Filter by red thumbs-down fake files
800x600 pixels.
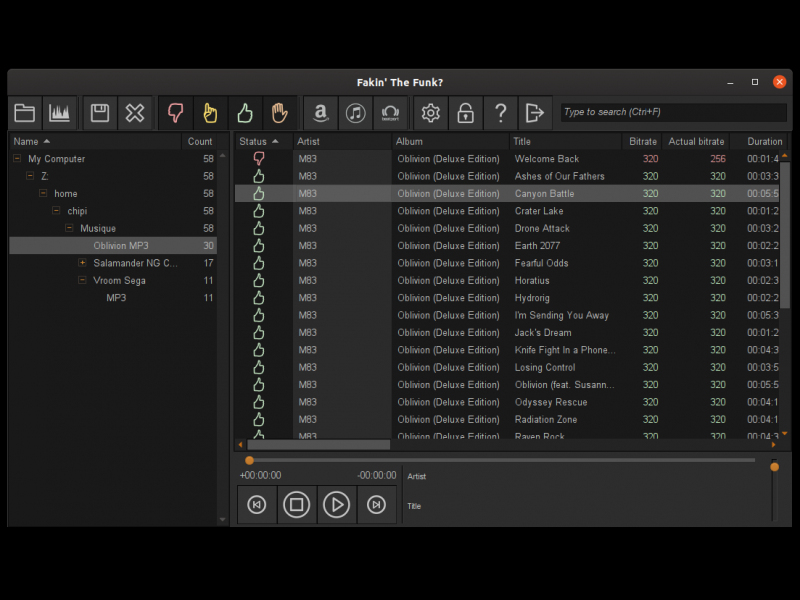(175, 113)
